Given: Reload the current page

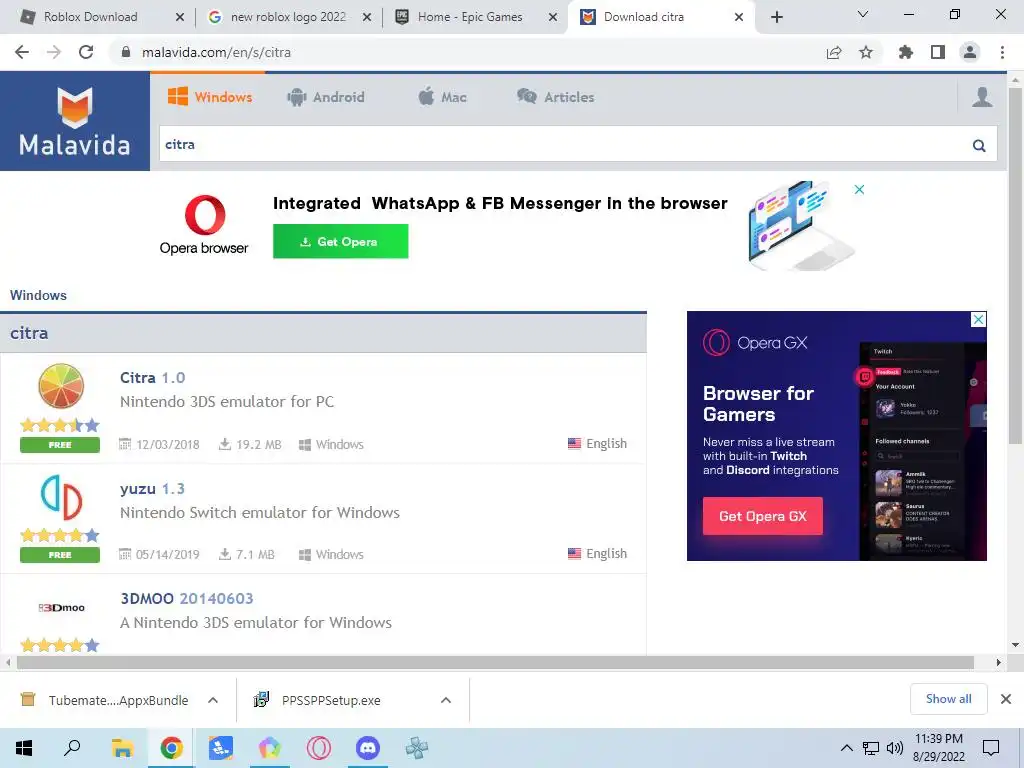Looking at the screenshot, I should point(86,52).
